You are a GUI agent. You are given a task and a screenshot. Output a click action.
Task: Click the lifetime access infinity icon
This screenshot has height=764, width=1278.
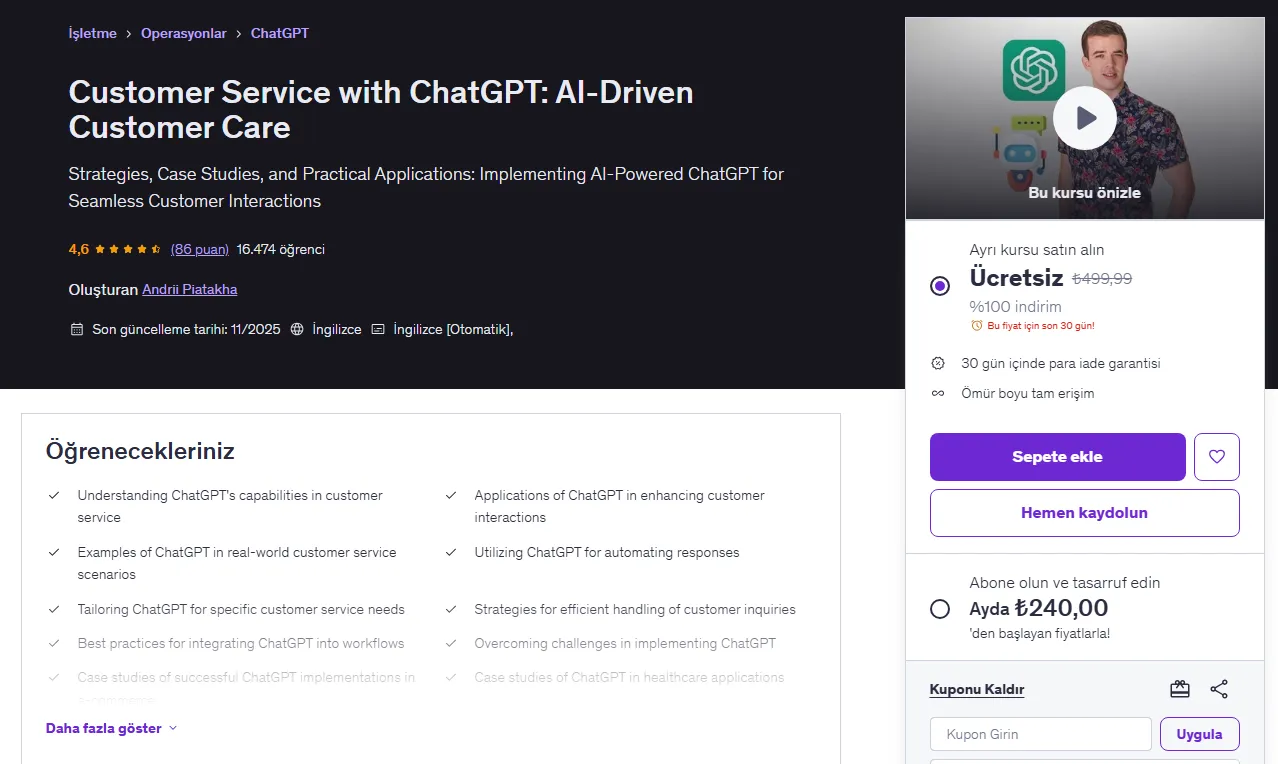click(938, 393)
